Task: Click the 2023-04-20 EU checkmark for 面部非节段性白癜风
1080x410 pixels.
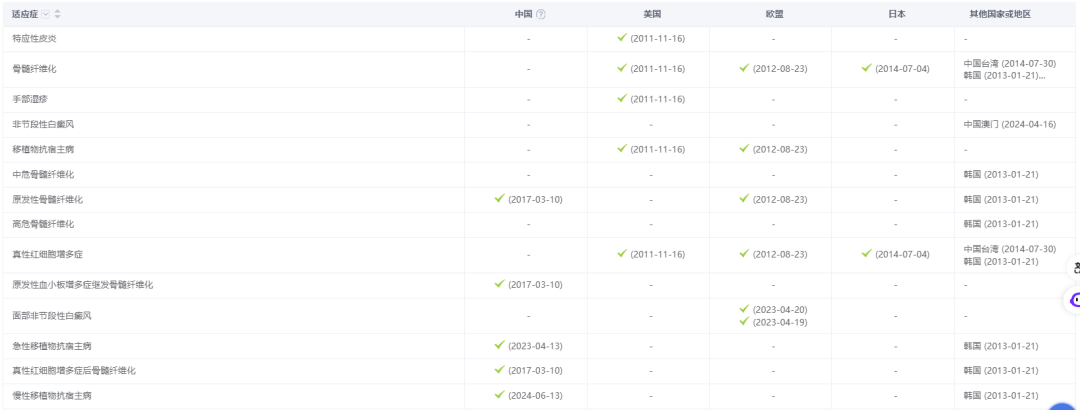Action: (x=745, y=309)
